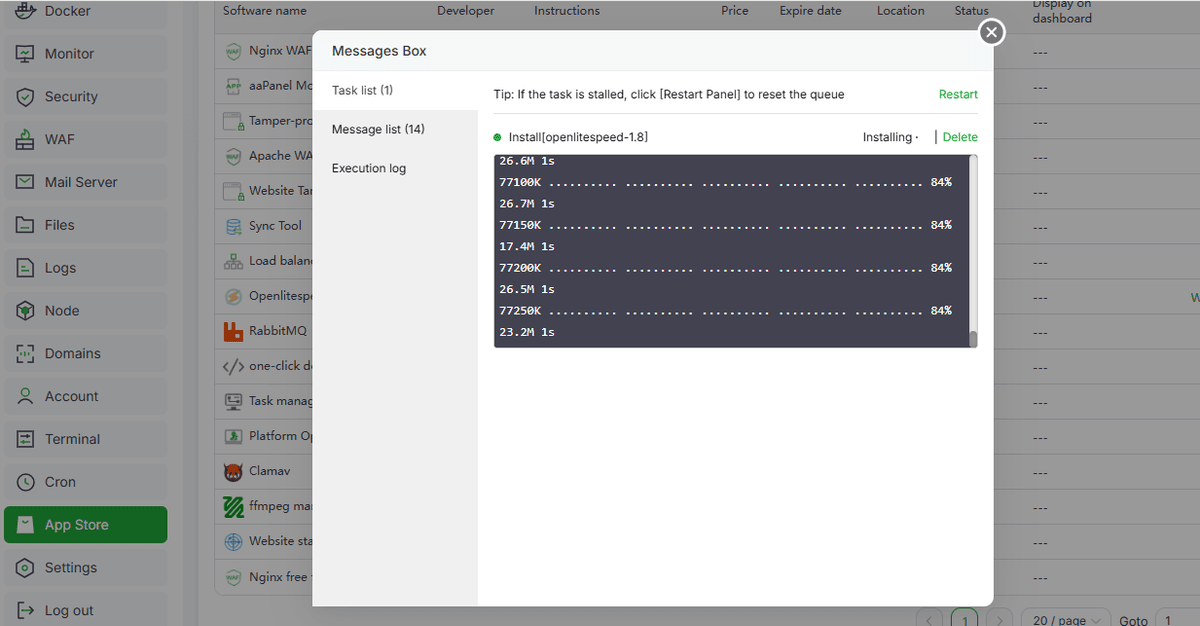Click the green Restart link

pos(958,94)
